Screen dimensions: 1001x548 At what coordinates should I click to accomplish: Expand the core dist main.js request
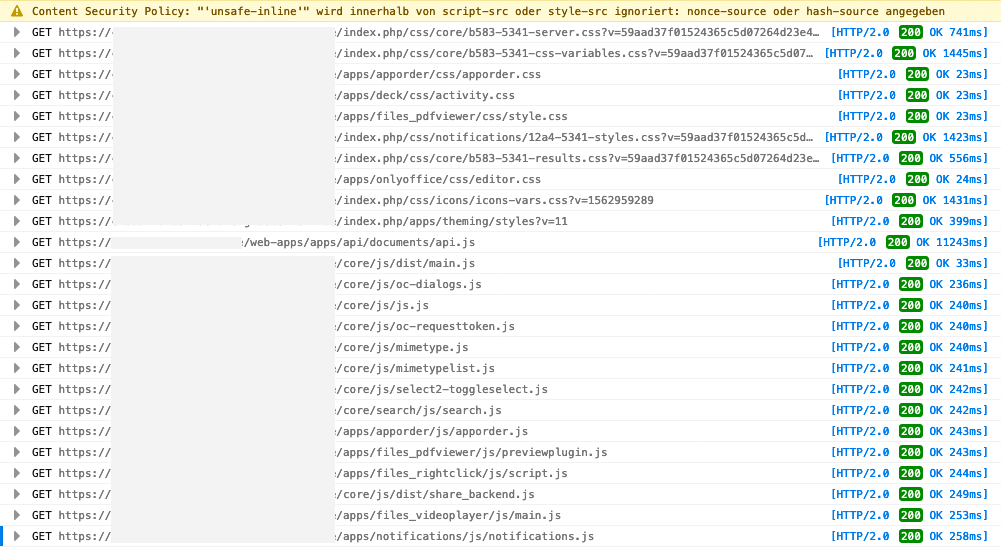(17, 263)
